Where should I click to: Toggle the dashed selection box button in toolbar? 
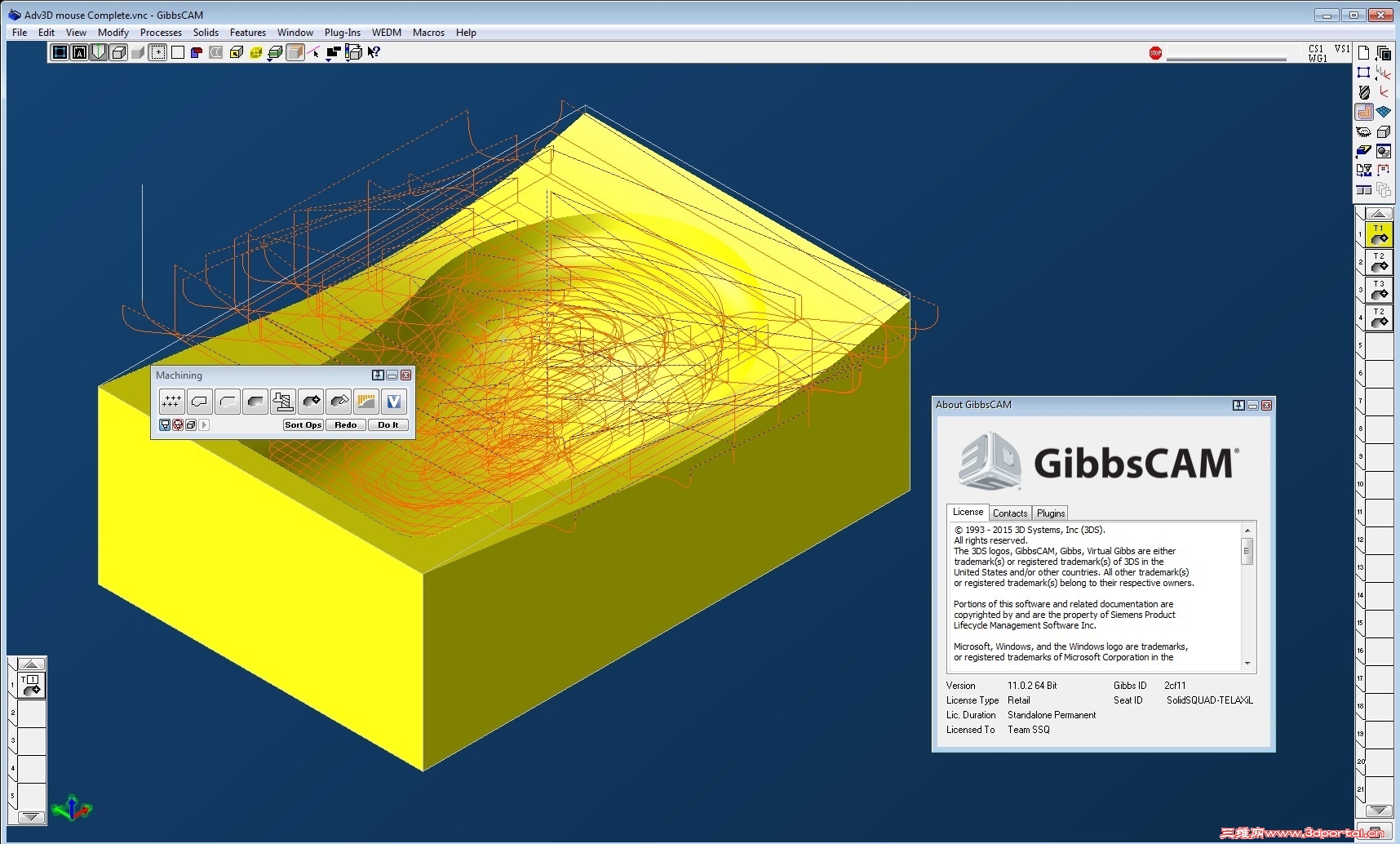(157, 53)
